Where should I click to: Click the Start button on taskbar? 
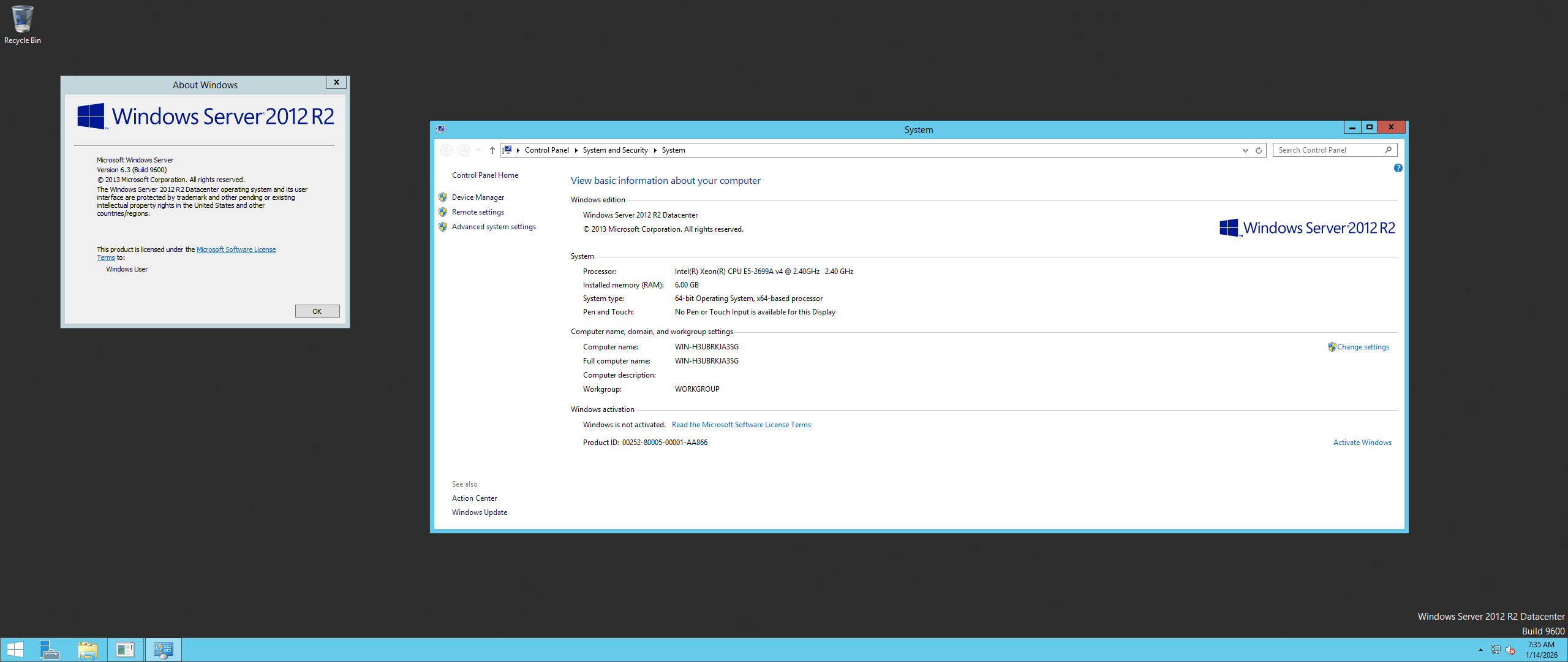pos(15,650)
